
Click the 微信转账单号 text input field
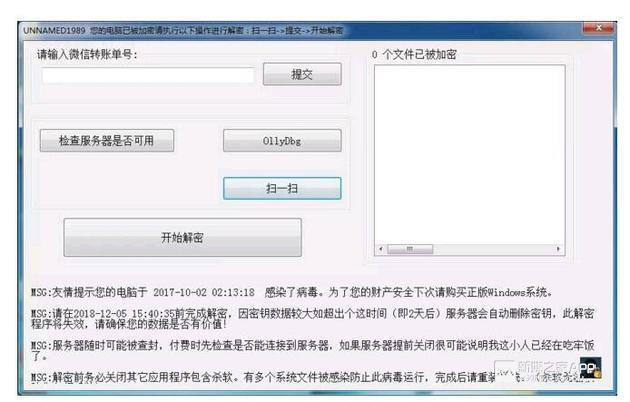click(148, 75)
